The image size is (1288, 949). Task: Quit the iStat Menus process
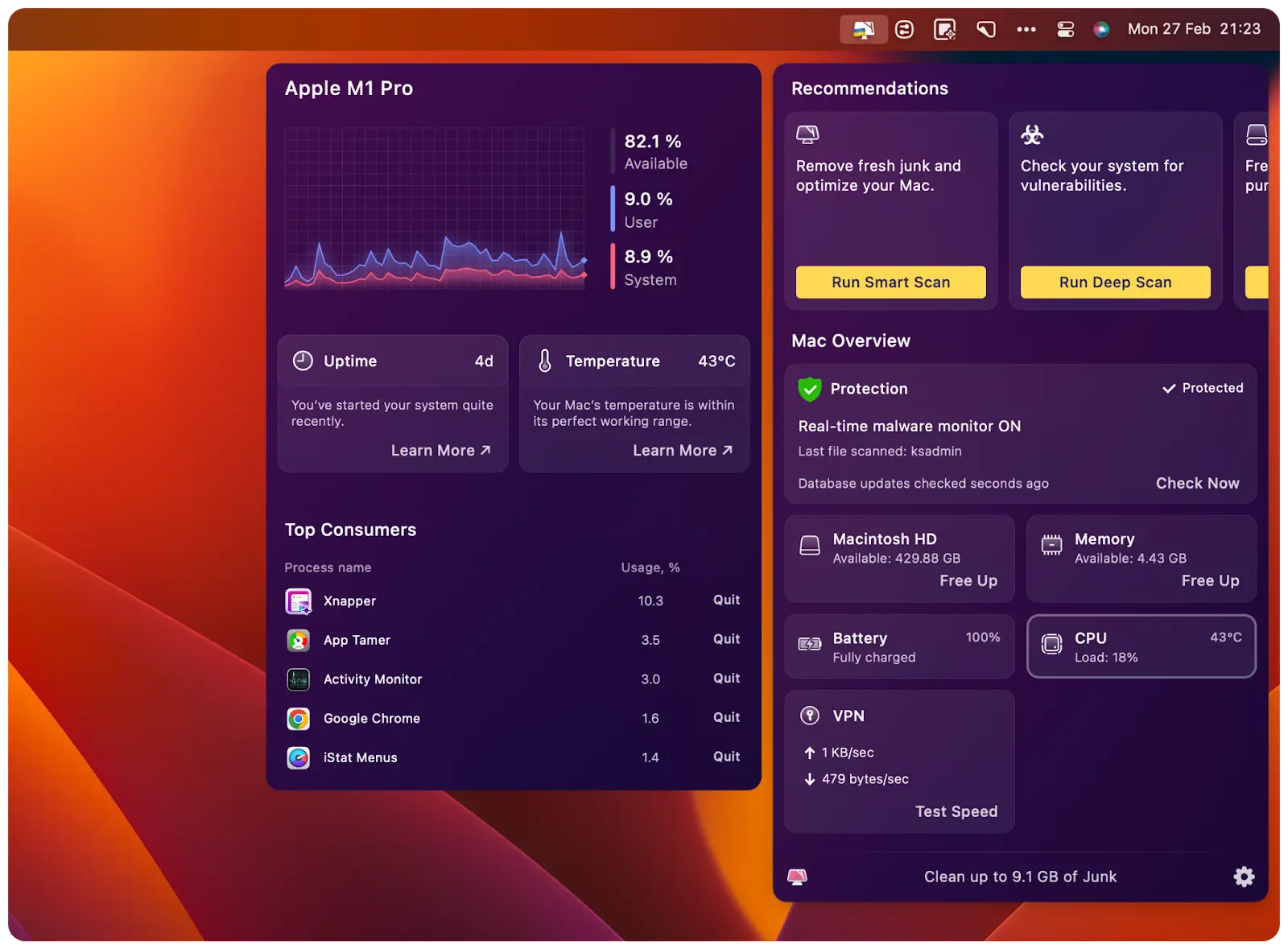pyautogui.click(x=726, y=757)
